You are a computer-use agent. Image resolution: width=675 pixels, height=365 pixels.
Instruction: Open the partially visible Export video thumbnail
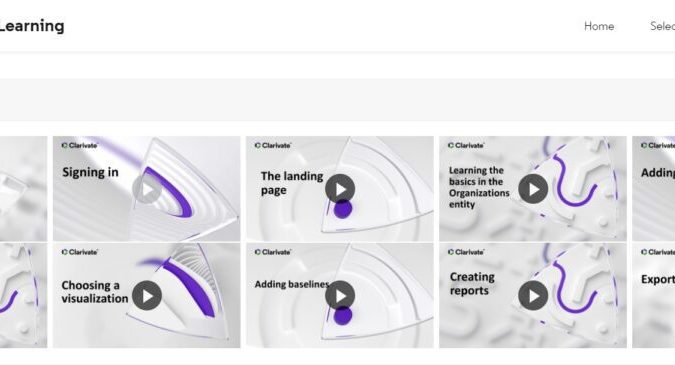point(653,295)
